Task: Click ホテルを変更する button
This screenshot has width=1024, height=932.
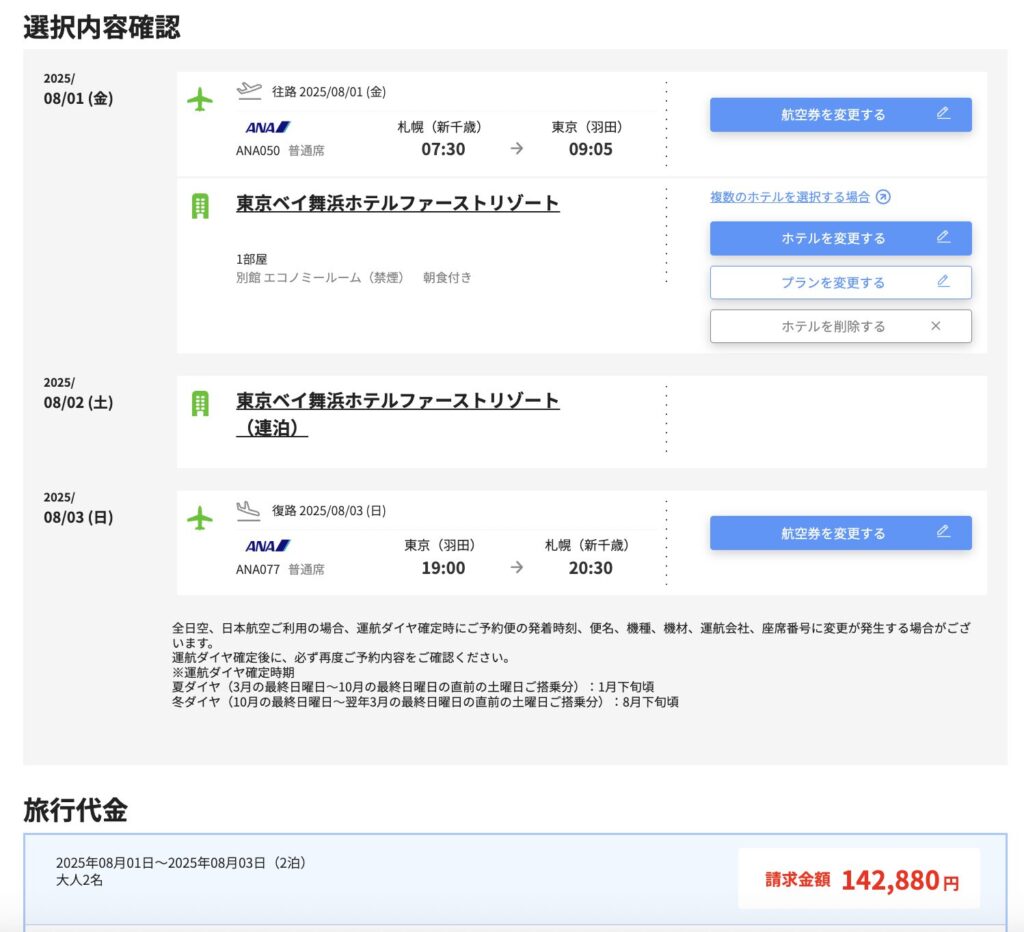Action: pos(840,238)
